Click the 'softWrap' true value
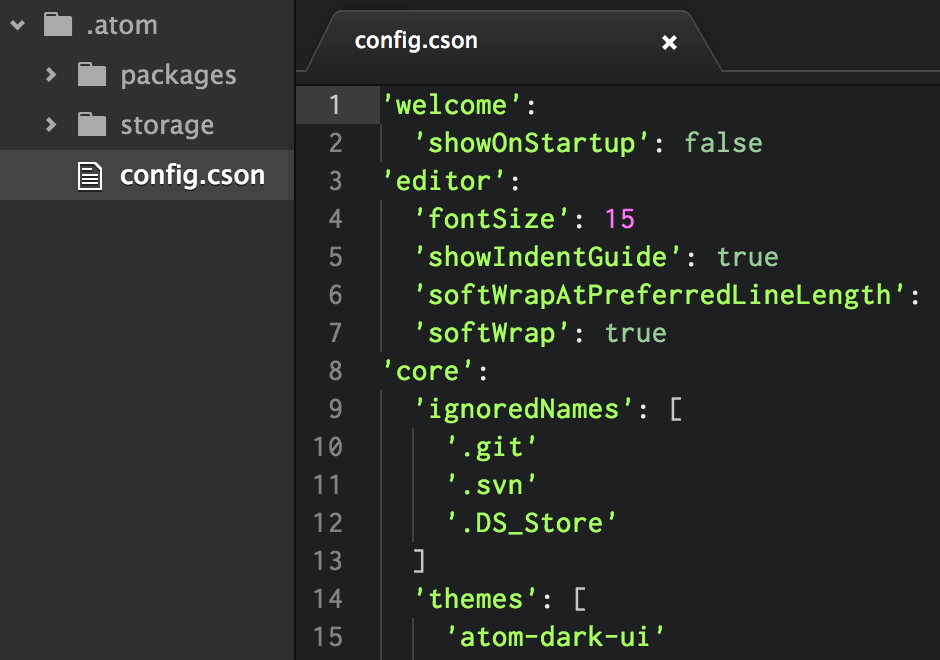Viewport: 940px width, 660px height. click(635, 333)
